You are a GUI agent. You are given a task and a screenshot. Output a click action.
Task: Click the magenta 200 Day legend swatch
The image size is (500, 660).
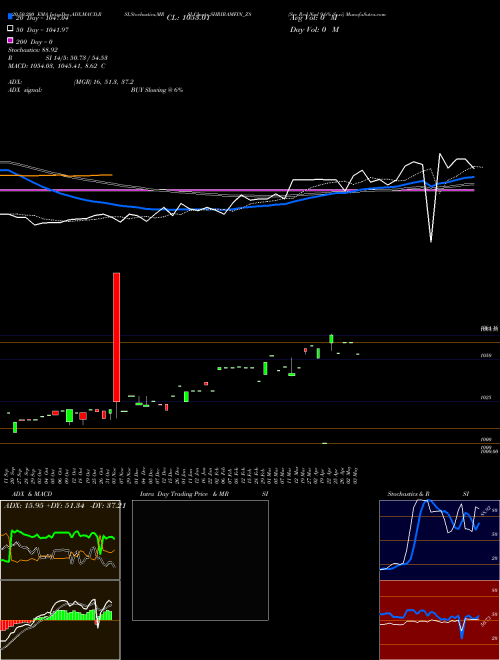(11, 41)
